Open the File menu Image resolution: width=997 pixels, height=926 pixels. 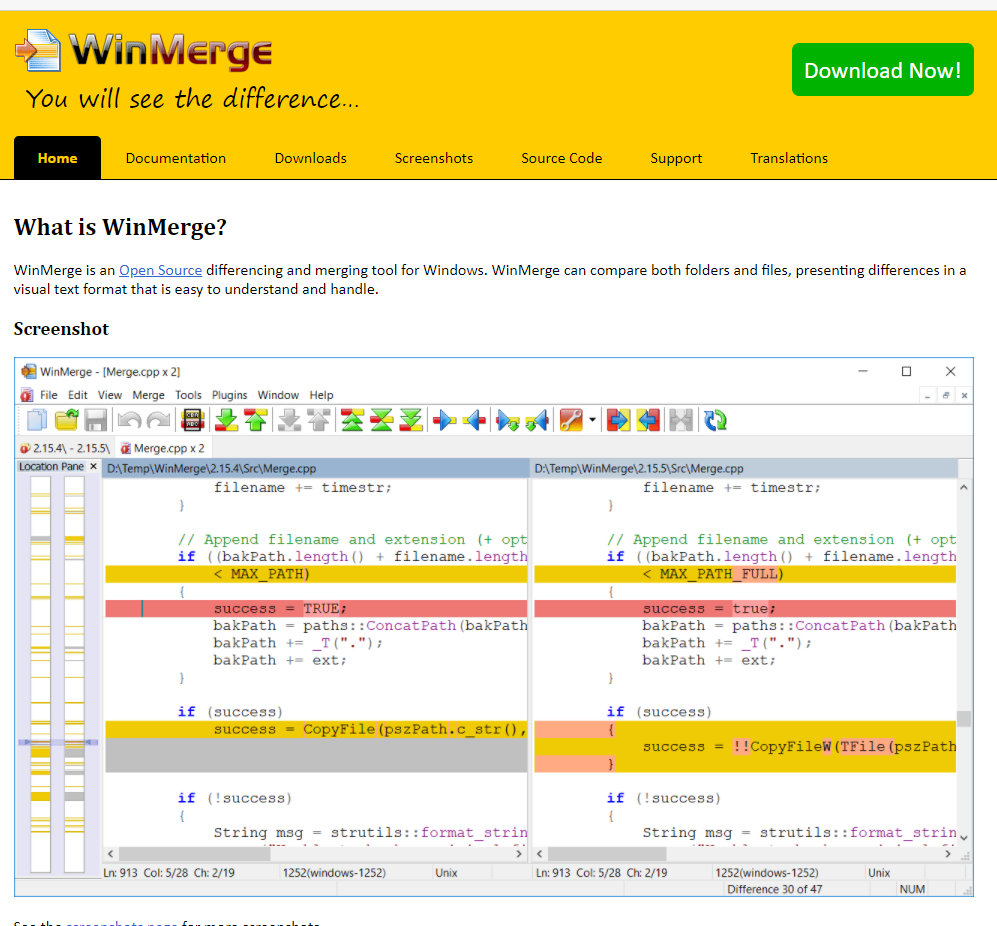pos(48,395)
